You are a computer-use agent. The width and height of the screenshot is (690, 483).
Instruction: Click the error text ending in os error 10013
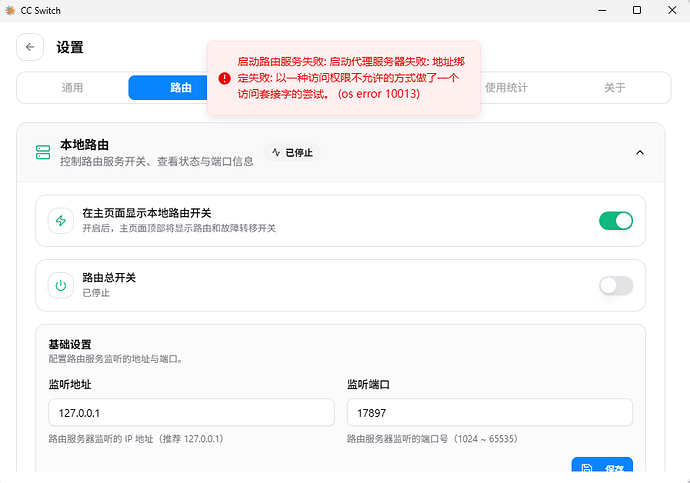[351, 78]
